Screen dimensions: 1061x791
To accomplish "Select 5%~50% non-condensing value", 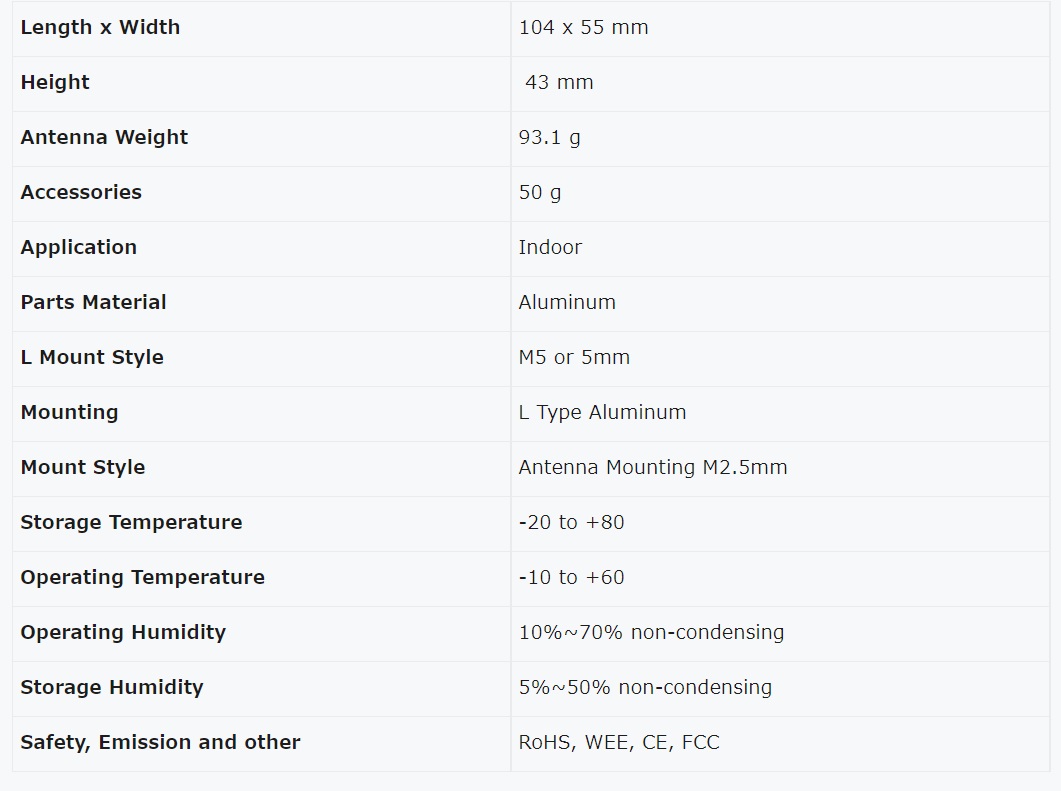I will pos(645,687).
